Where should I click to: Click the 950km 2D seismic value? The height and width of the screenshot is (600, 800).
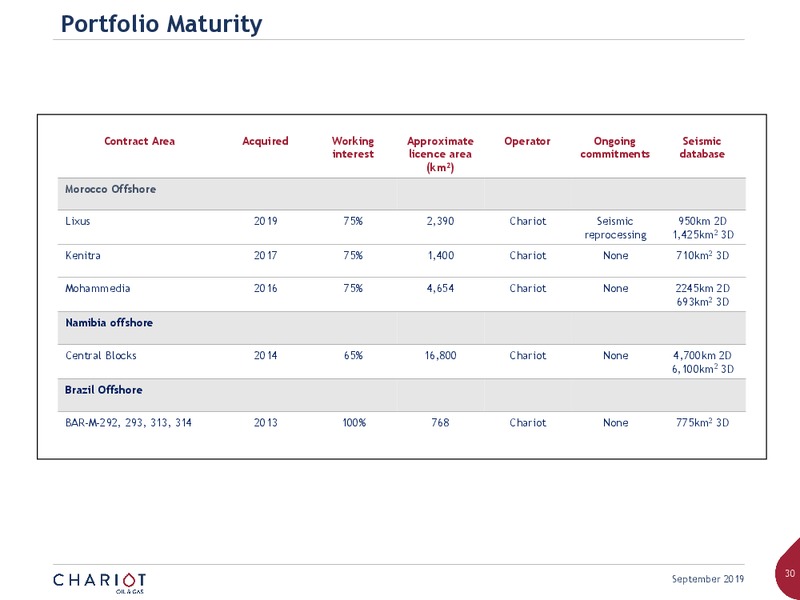pyautogui.click(x=703, y=221)
